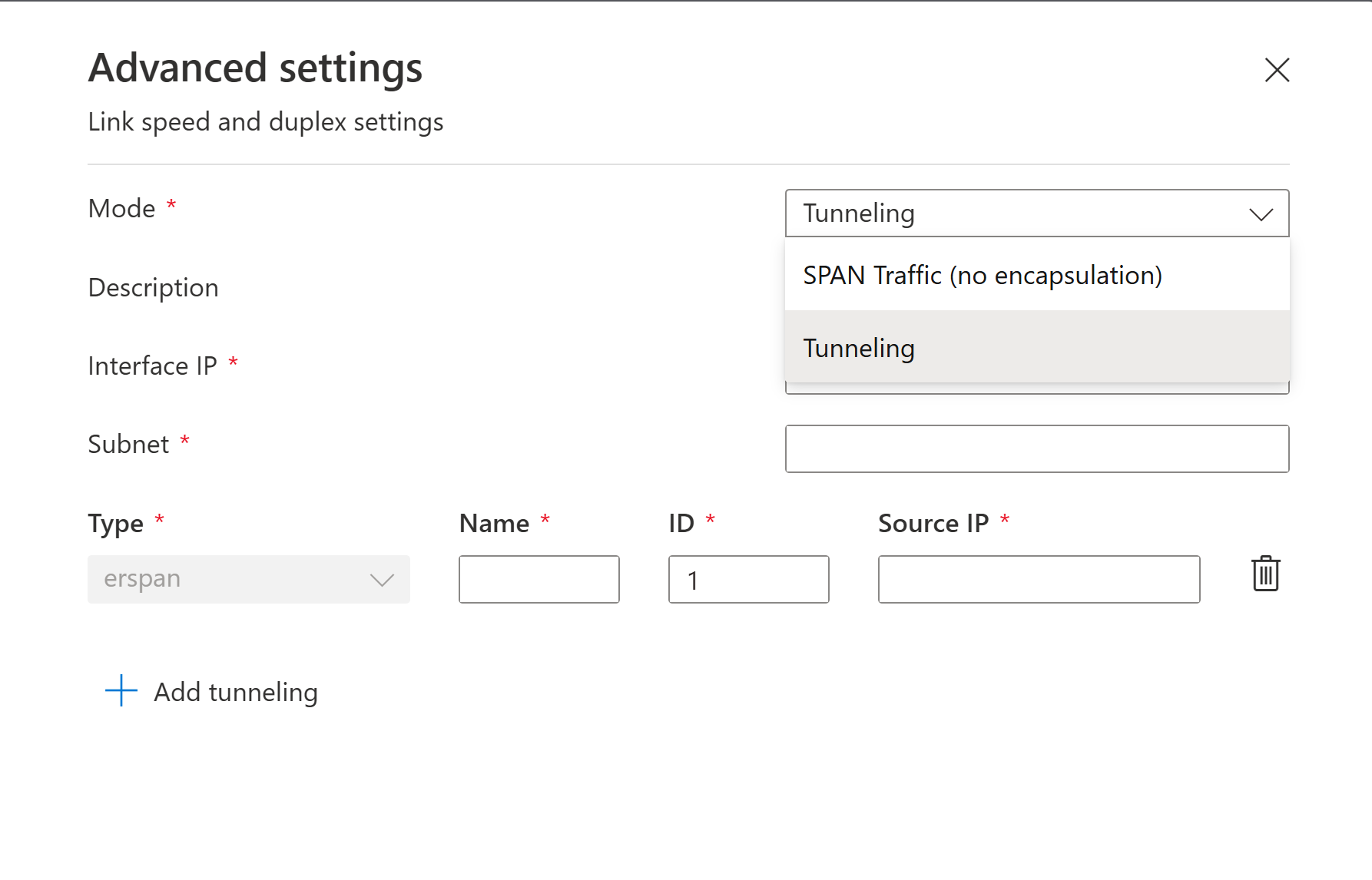Click the Advanced settings heading

click(256, 68)
